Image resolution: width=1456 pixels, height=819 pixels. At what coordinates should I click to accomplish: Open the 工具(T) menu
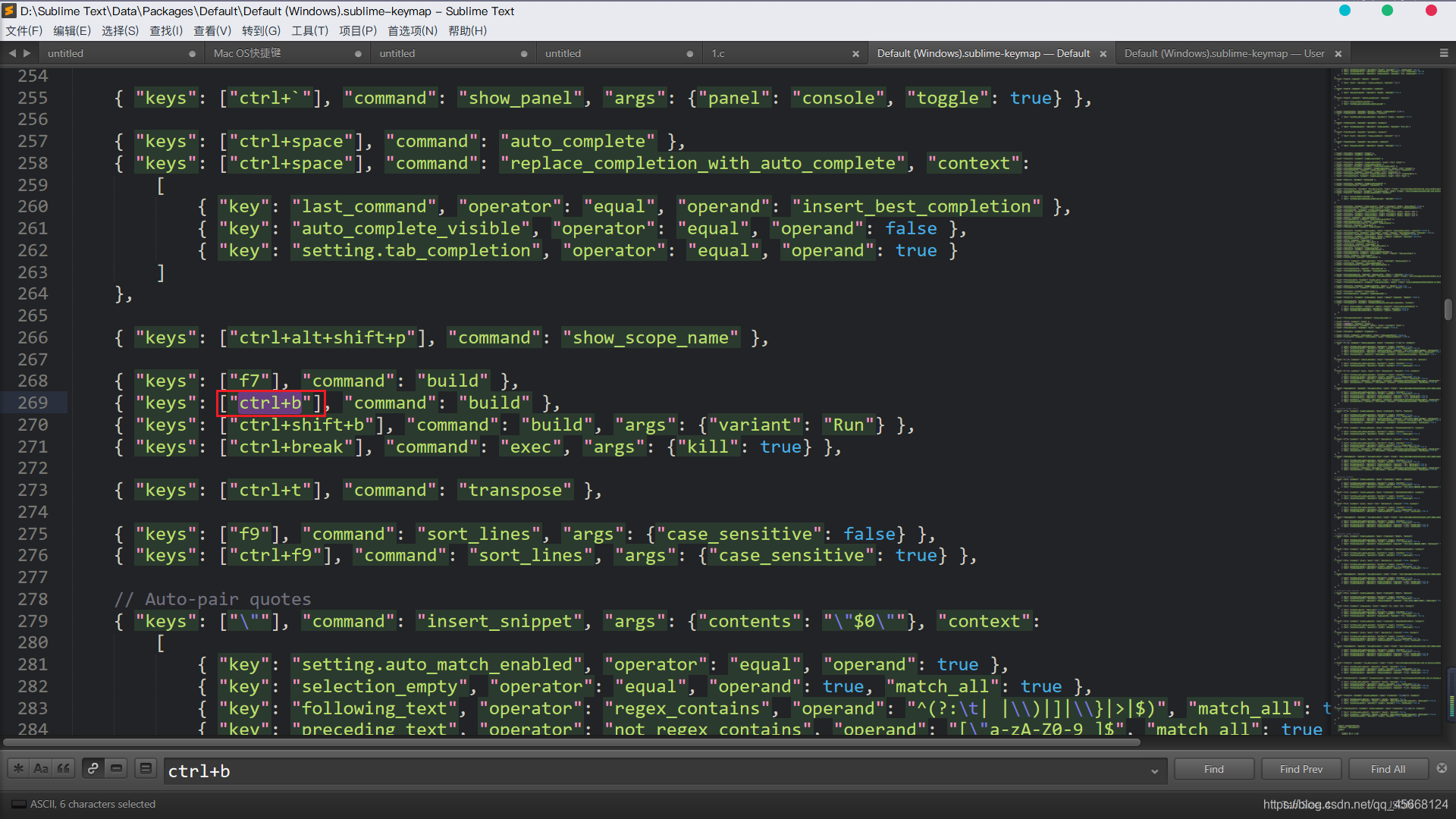click(309, 31)
